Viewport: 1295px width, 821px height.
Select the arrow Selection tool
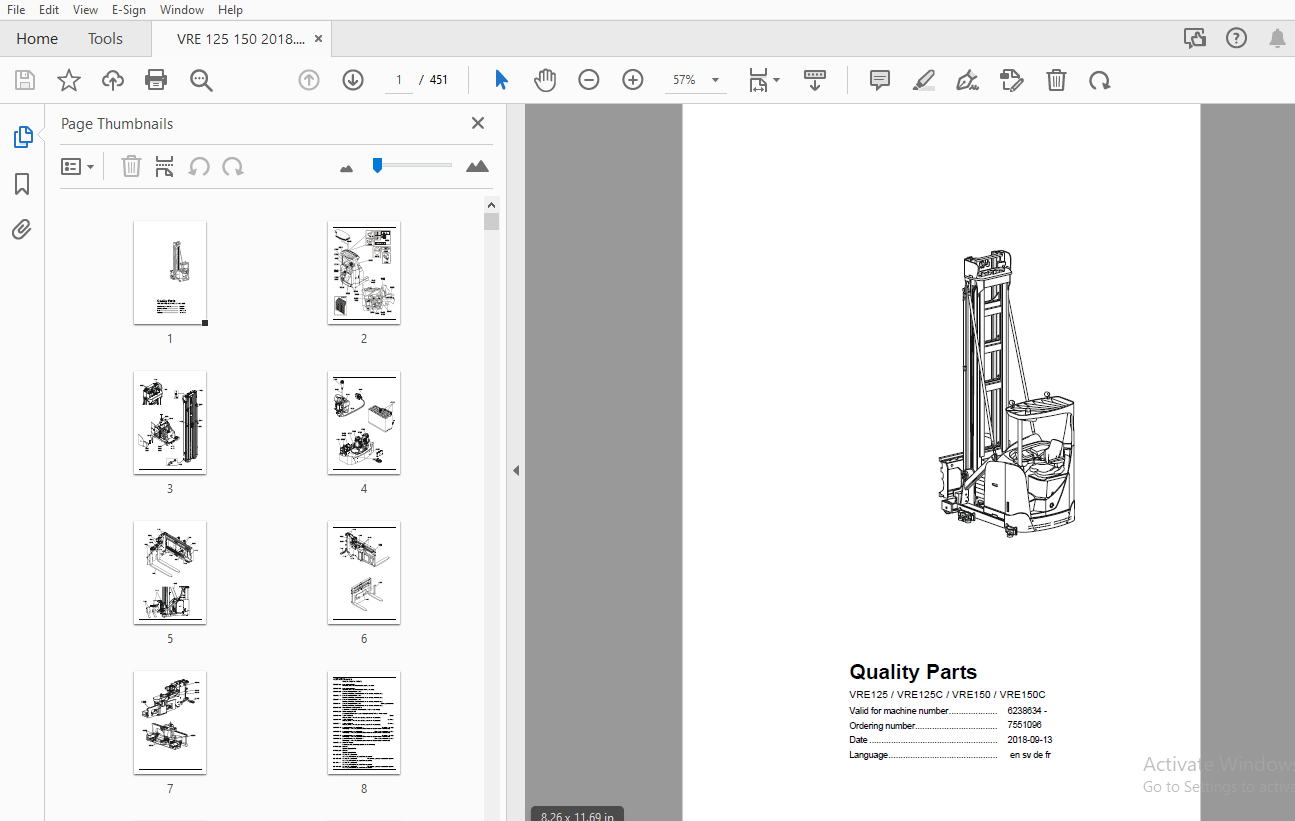[x=501, y=80]
